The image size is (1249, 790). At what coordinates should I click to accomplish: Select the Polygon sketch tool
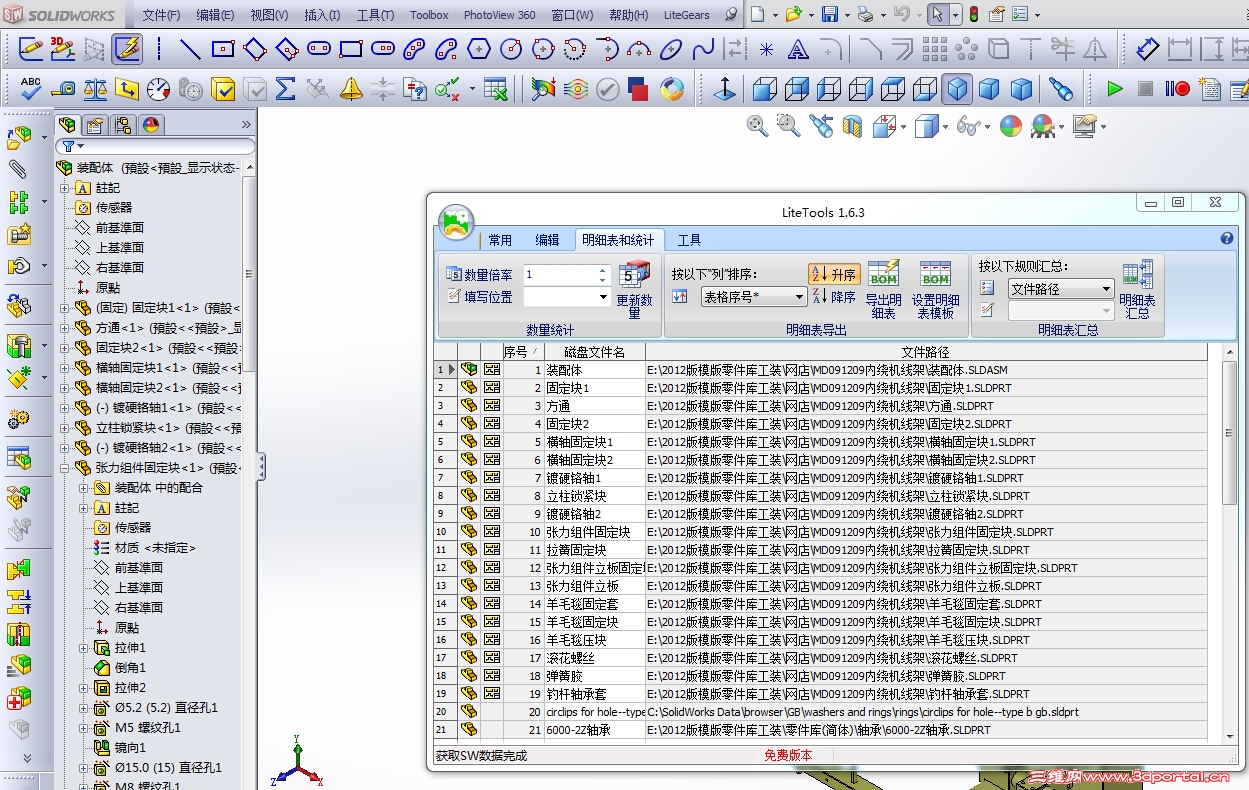pyautogui.click(x=479, y=49)
